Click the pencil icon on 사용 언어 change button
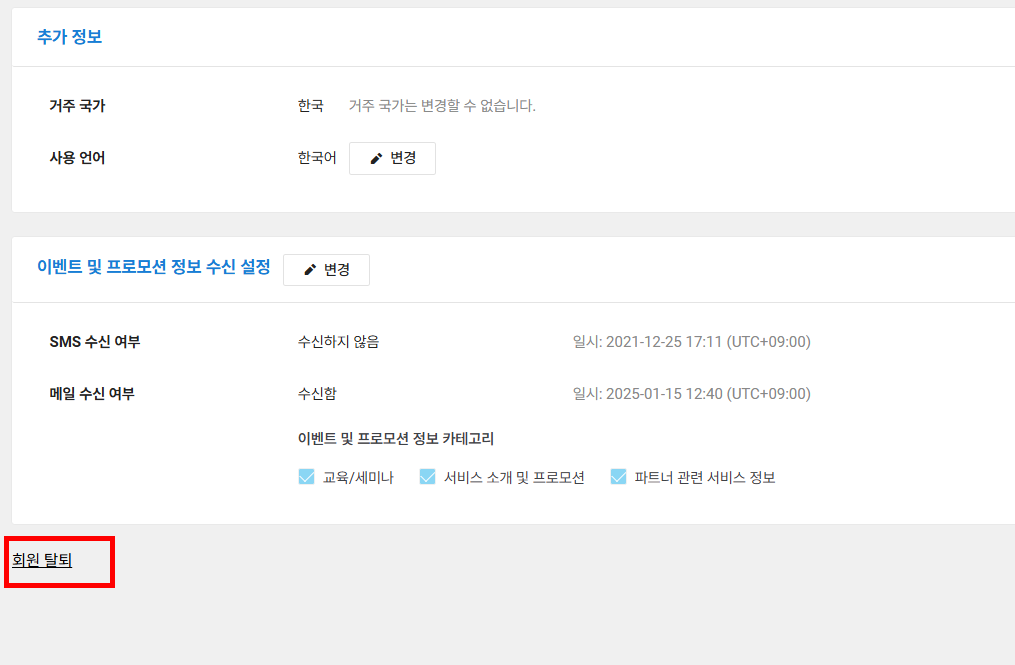 [375, 157]
